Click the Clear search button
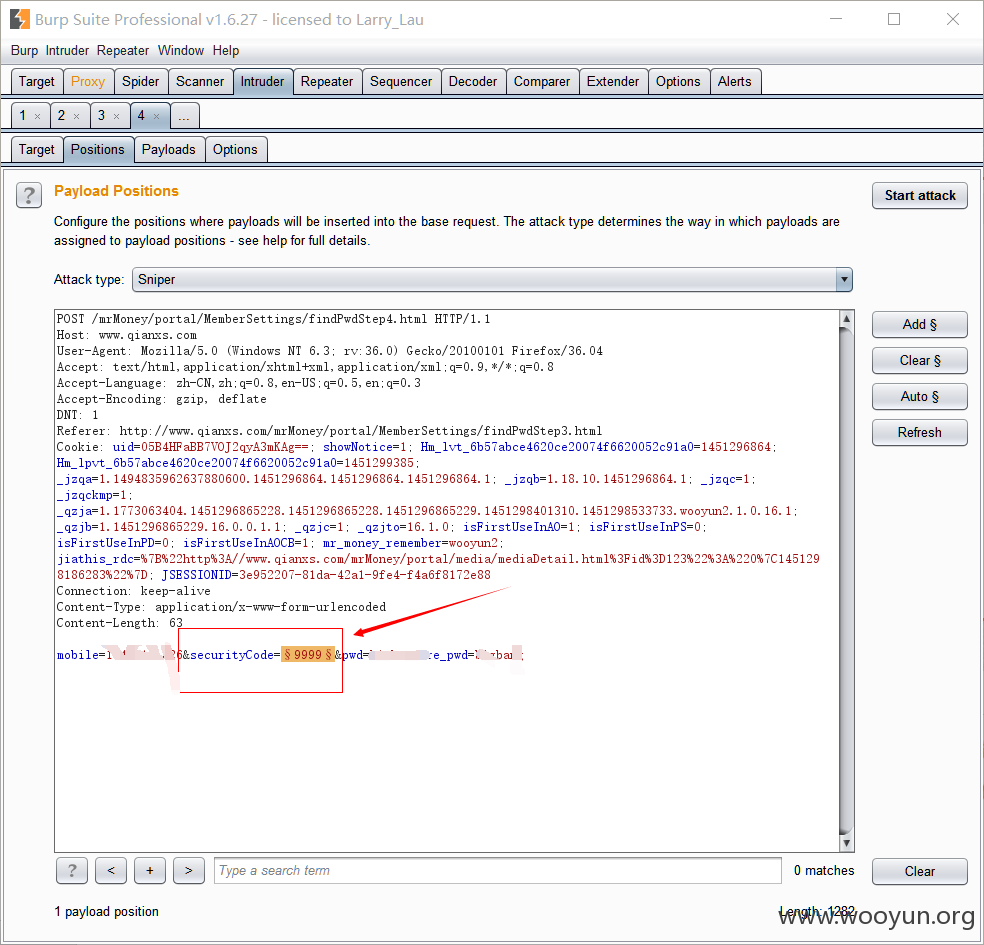The width and height of the screenshot is (984, 945). click(919, 871)
